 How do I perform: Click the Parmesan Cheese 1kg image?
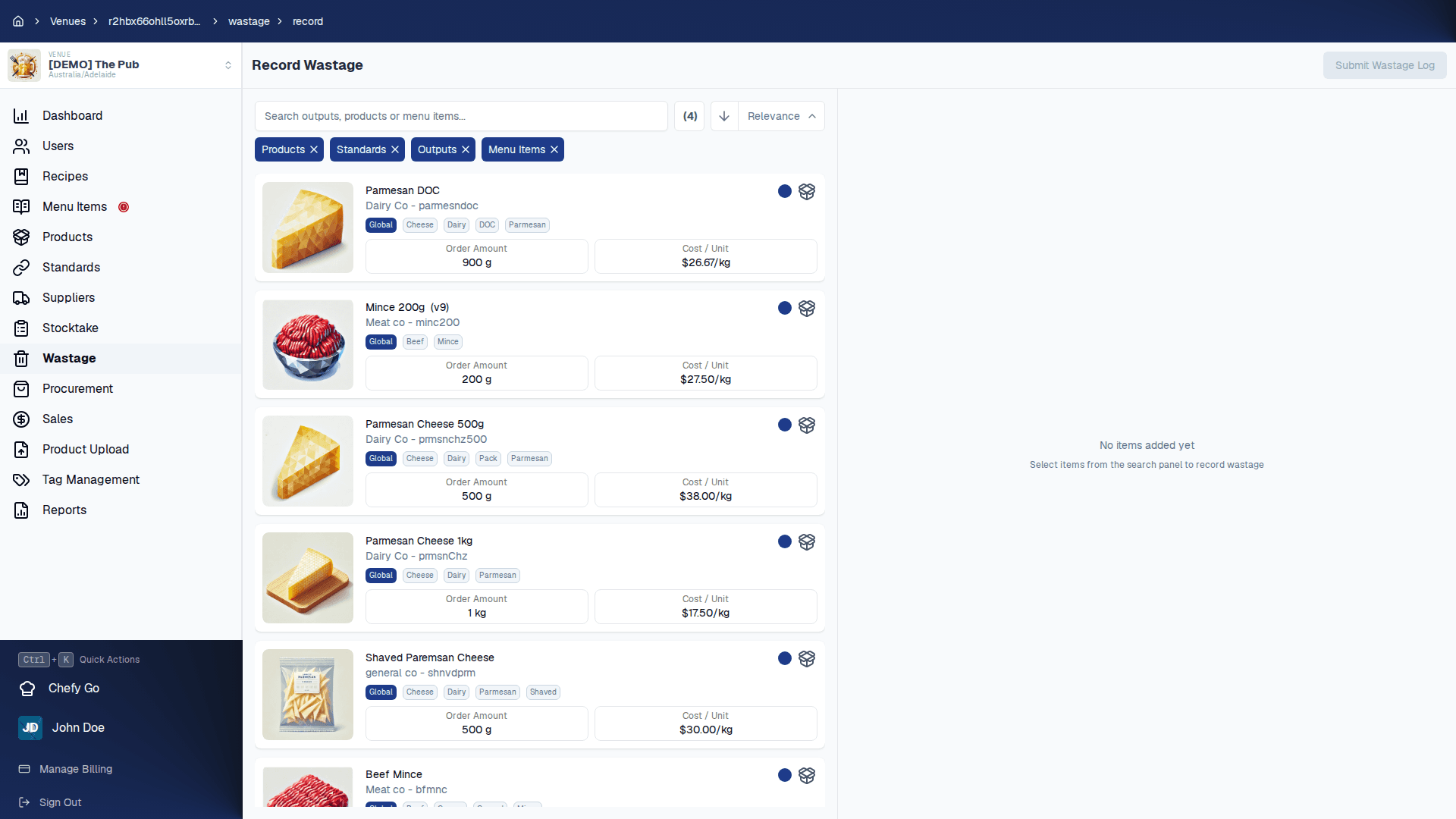tap(308, 578)
